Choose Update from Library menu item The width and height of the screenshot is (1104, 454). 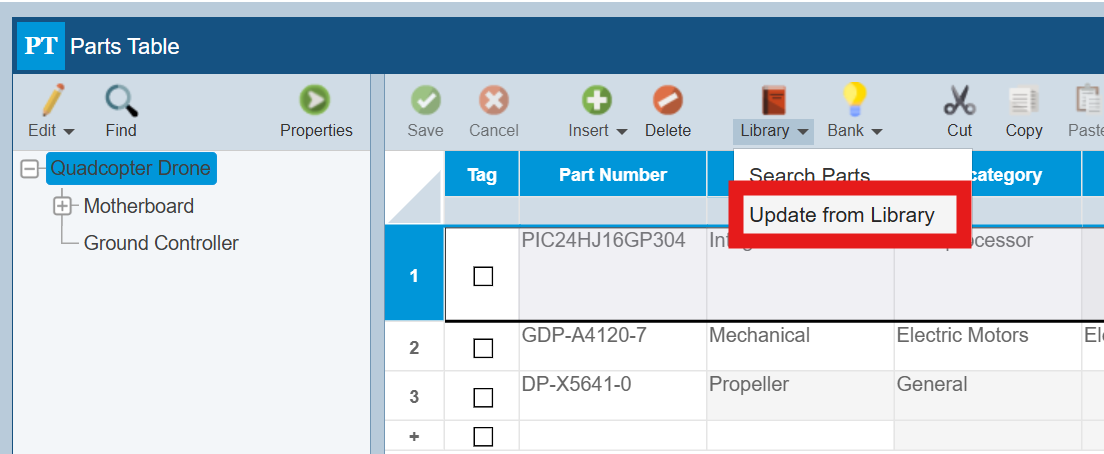pos(841,215)
